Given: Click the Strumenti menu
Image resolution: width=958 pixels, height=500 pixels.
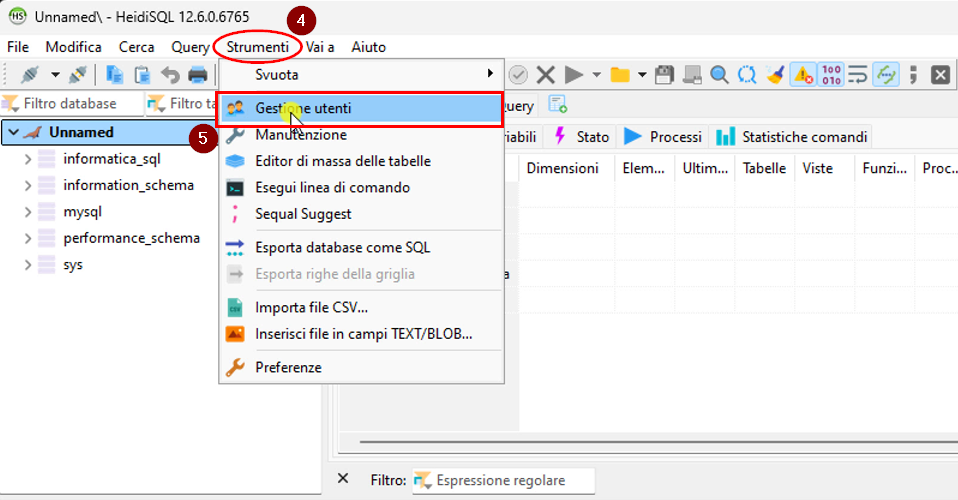Looking at the screenshot, I should 257,47.
